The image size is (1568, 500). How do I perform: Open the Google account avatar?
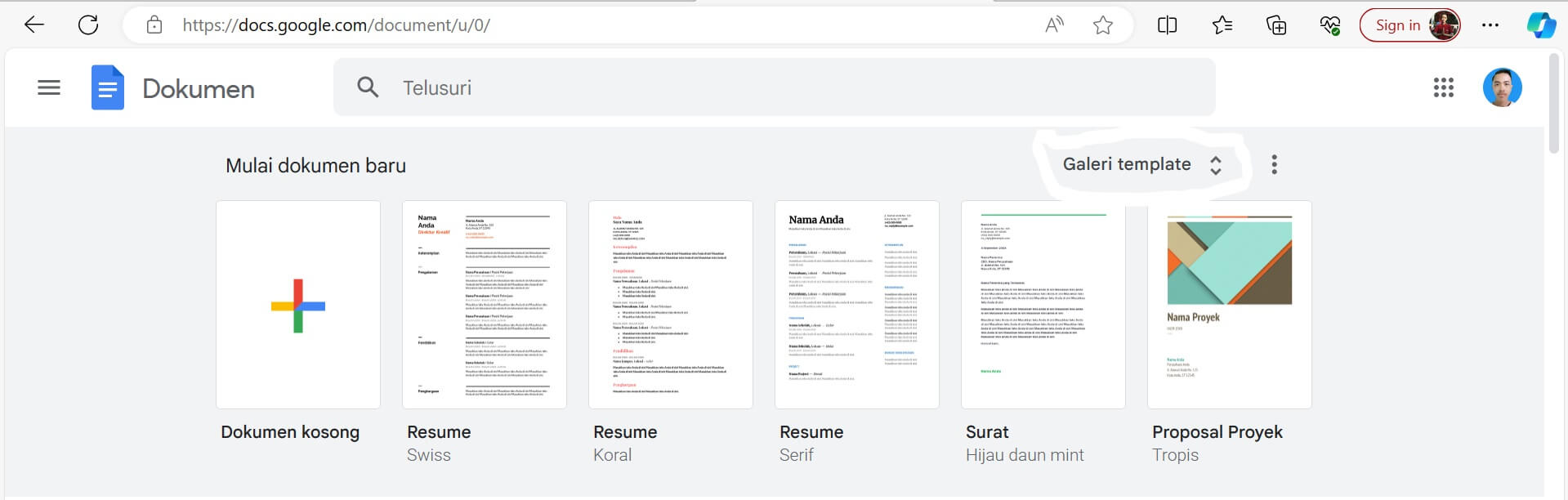tap(1502, 87)
